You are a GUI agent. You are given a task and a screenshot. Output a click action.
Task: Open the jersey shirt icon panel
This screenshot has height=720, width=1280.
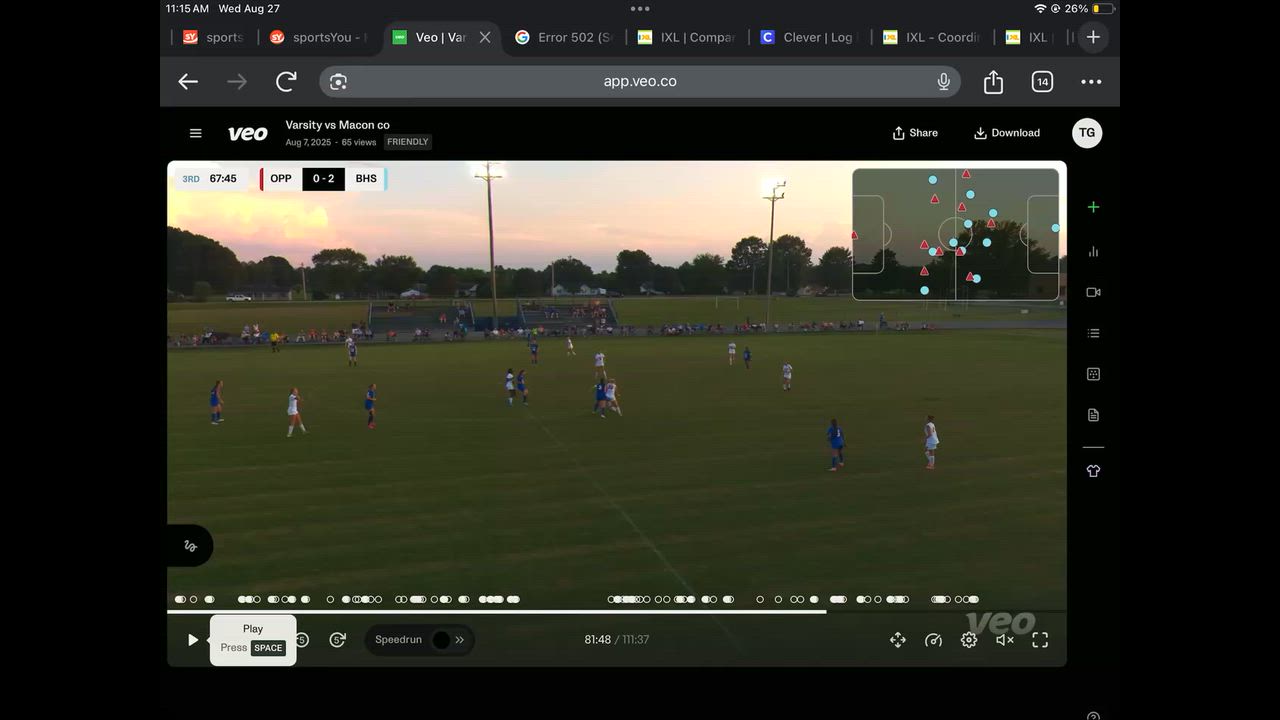pyautogui.click(x=1093, y=471)
